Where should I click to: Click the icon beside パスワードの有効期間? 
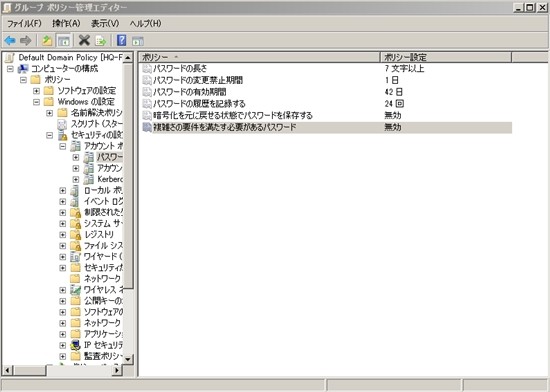[147, 92]
